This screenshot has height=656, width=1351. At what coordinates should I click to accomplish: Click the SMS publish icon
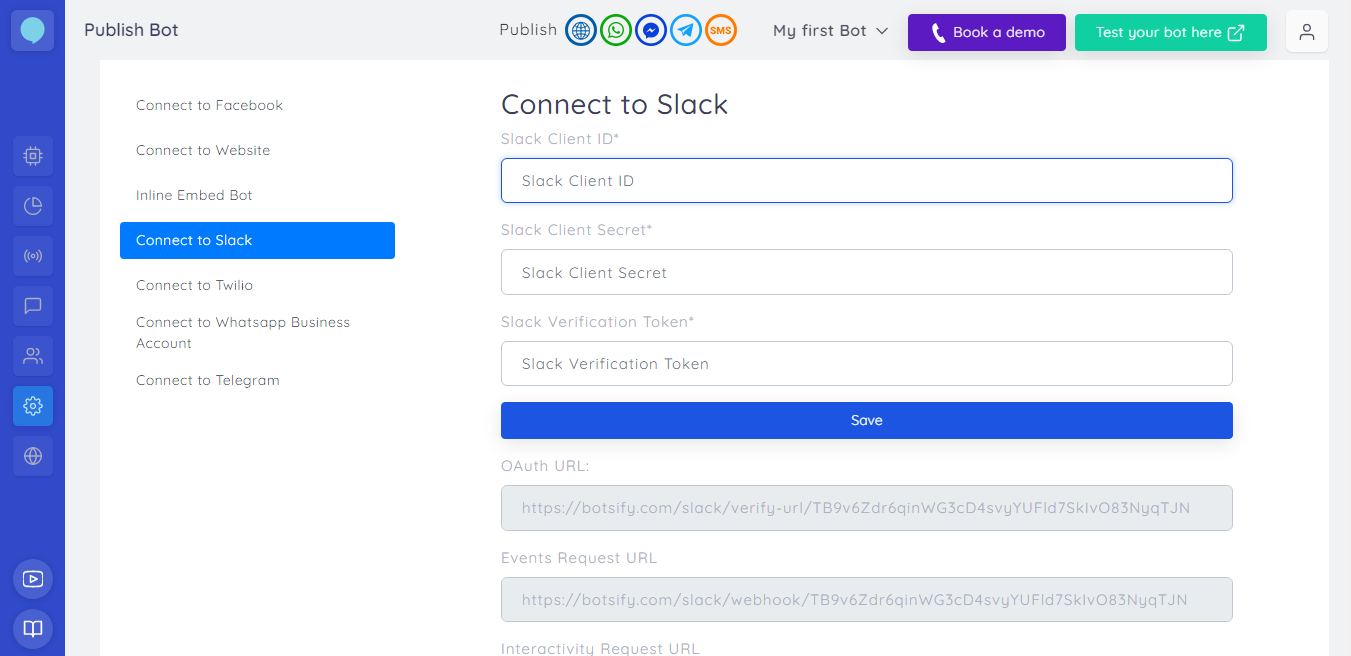pyautogui.click(x=720, y=31)
